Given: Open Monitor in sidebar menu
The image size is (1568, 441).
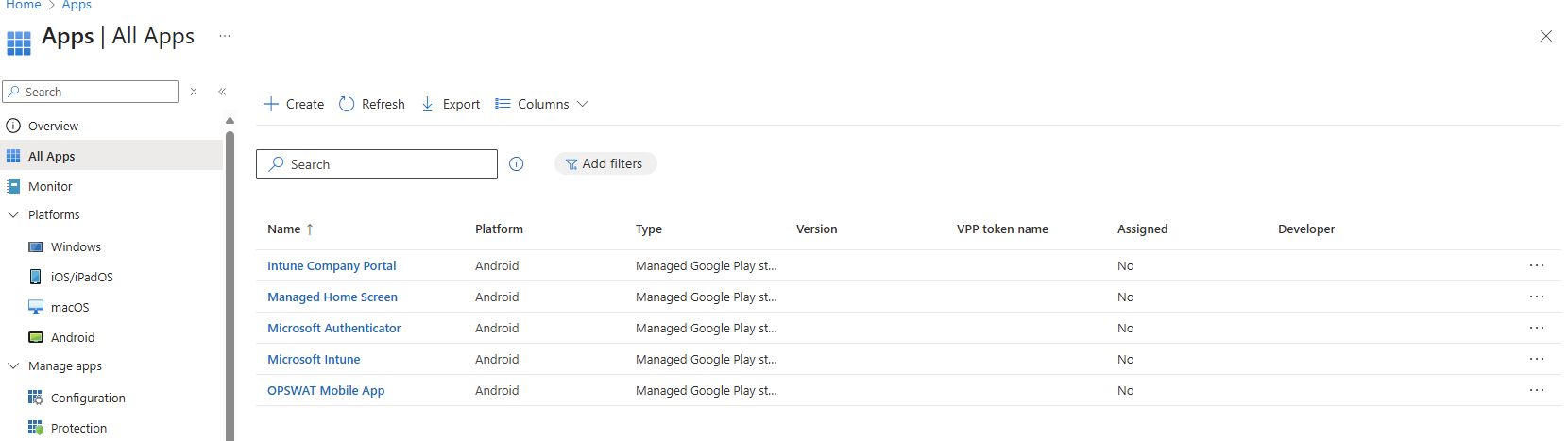Looking at the screenshot, I should click(x=50, y=186).
